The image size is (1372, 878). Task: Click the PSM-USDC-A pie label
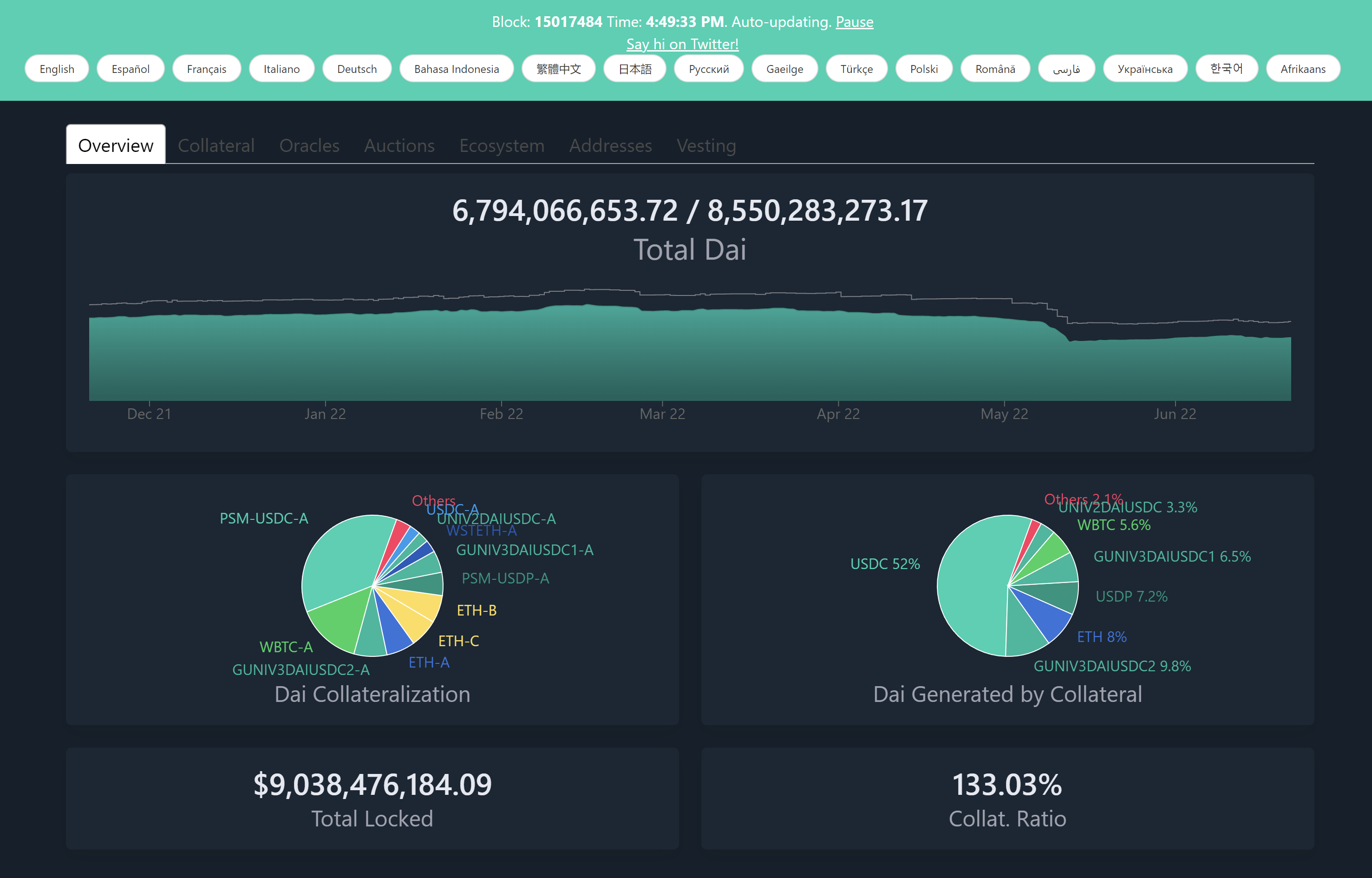[264, 518]
